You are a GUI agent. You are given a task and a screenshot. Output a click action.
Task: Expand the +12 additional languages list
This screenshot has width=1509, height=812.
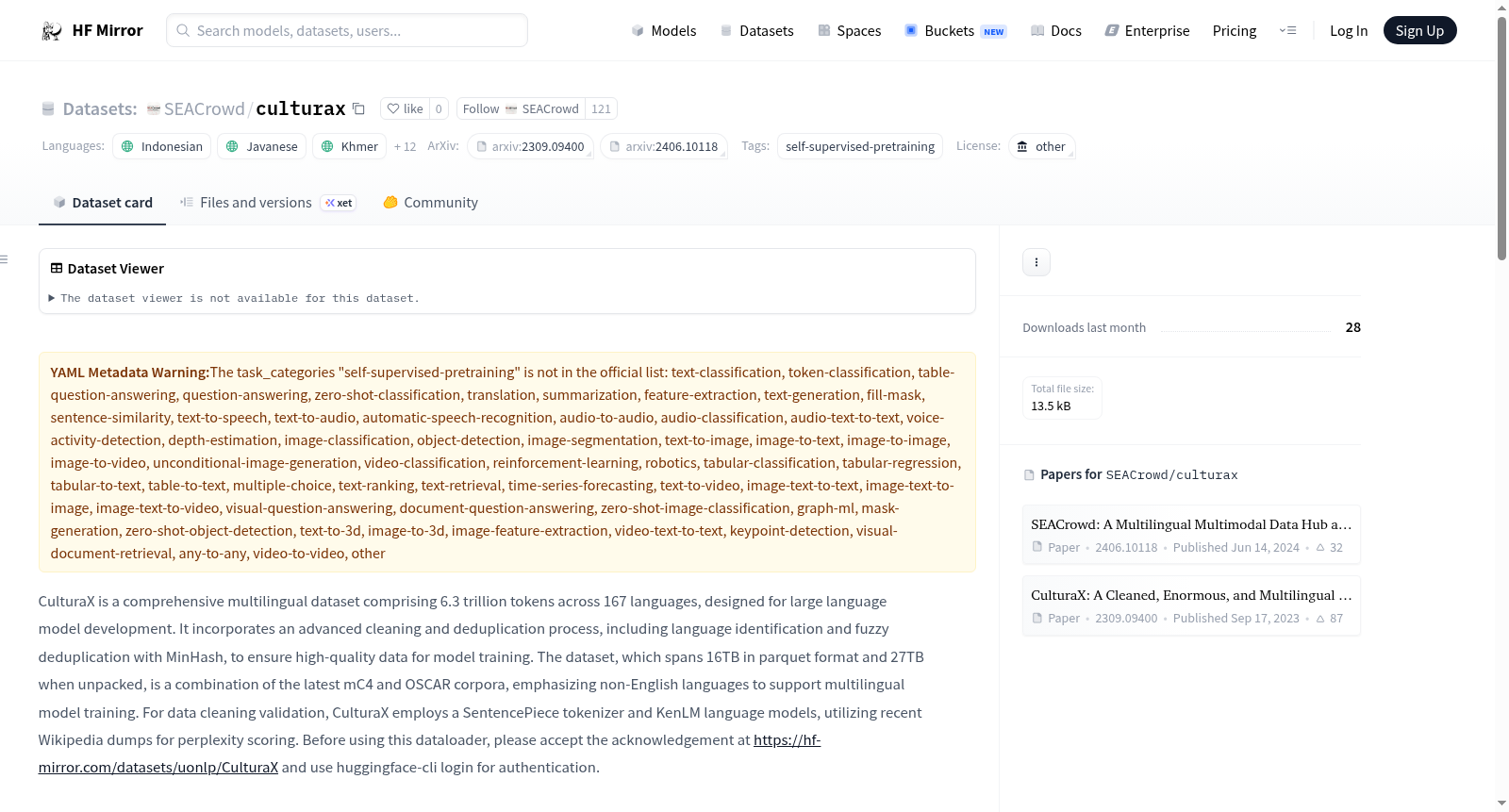tap(405, 146)
